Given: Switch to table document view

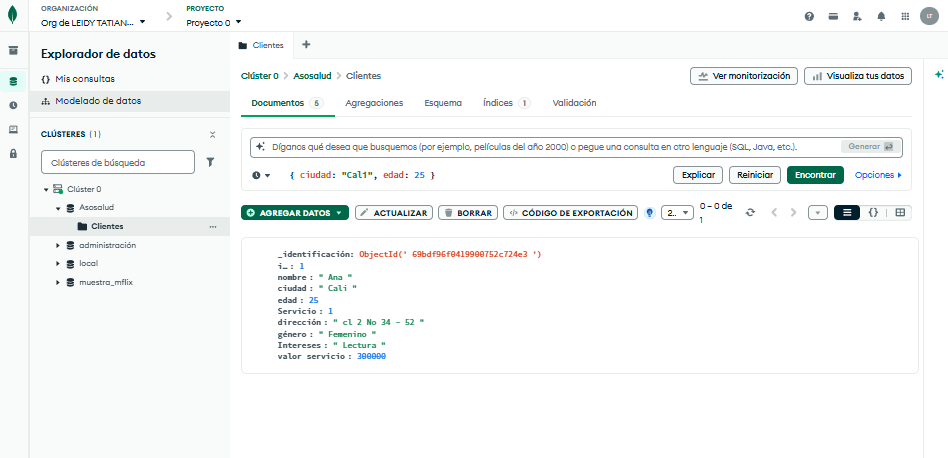Looking at the screenshot, I should click(900, 213).
